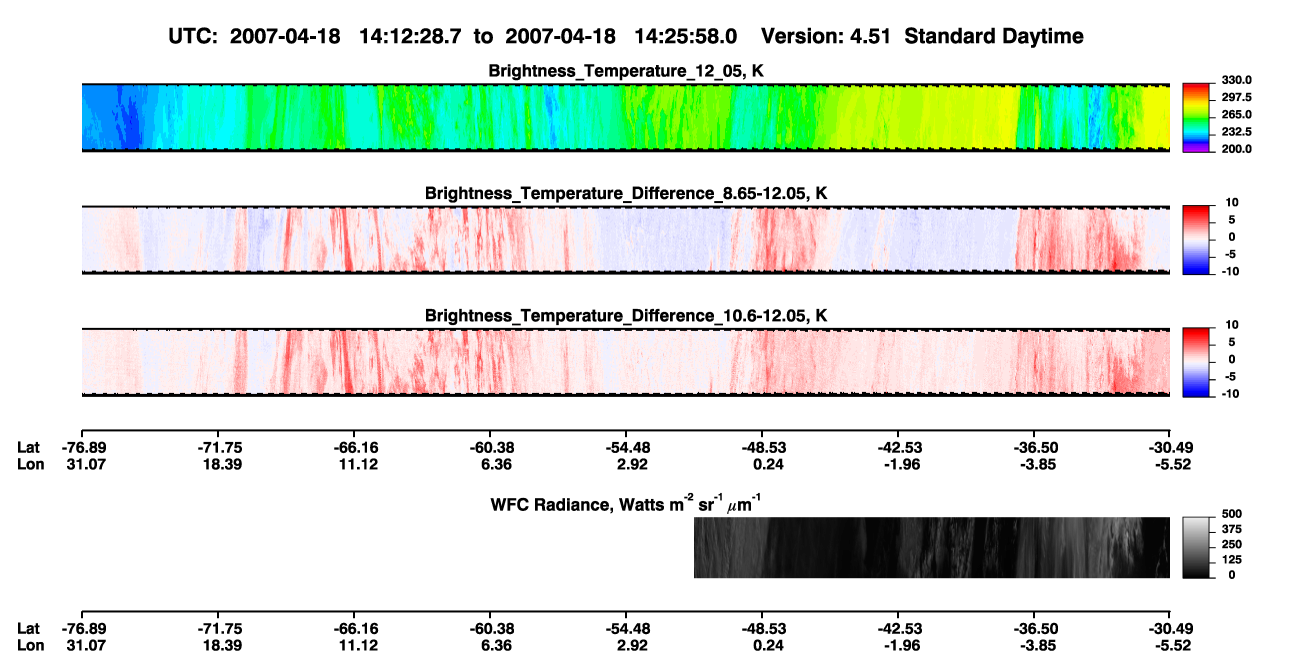
Task: Click upper axis latitude value -42.53
Action: pyautogui.click(x=898, y=448)
